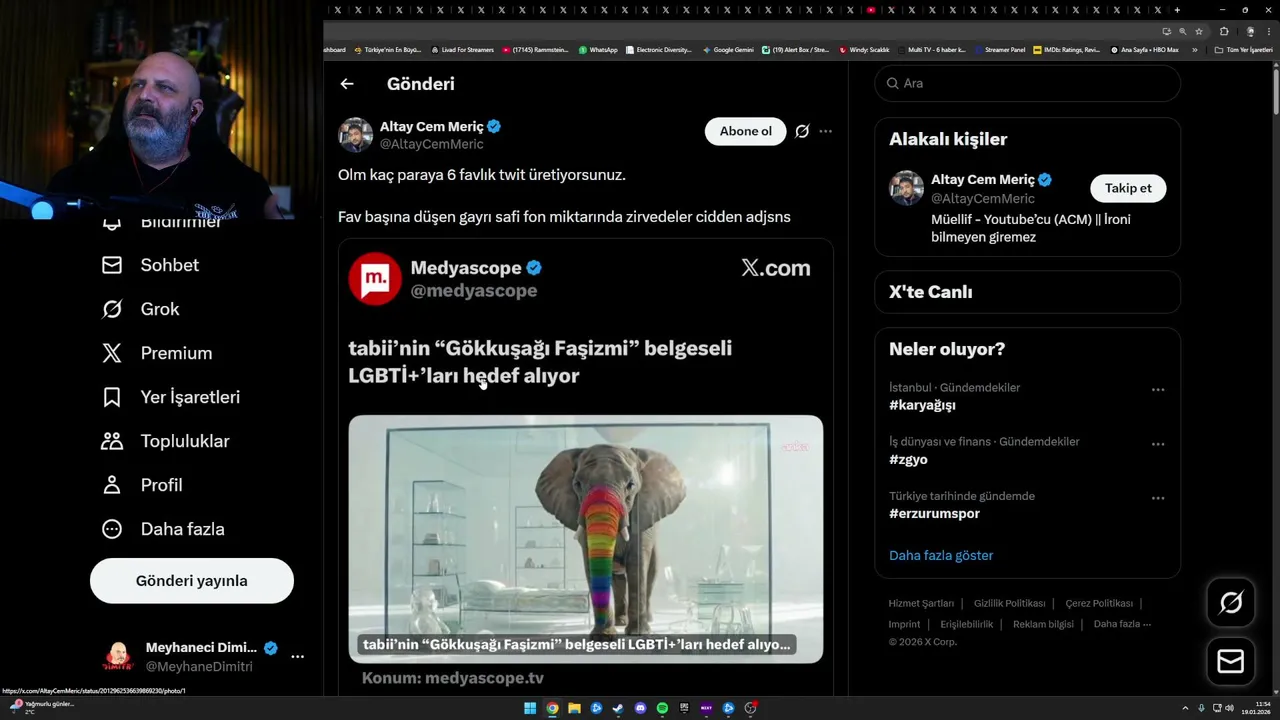The width and height of the screenshot is (1280, 720).
Task: Click Grok explain icon beside Abone ol
Action: (x=802, y=131)
